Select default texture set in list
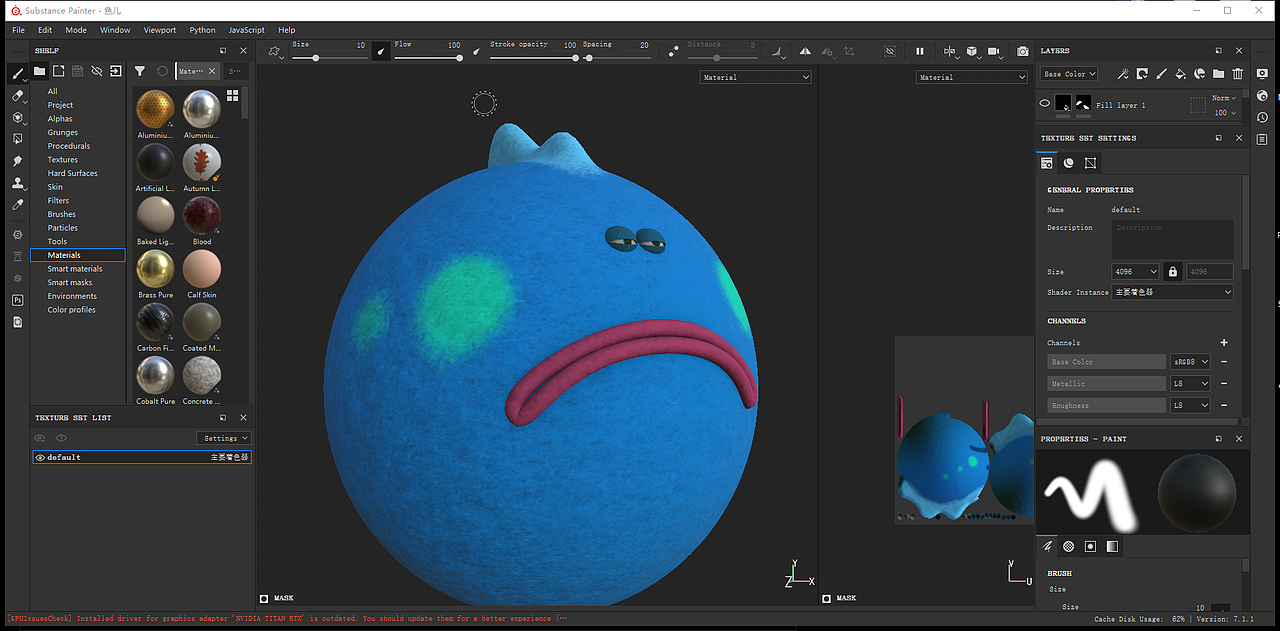The image size is (1280, 631). [141, 457]
